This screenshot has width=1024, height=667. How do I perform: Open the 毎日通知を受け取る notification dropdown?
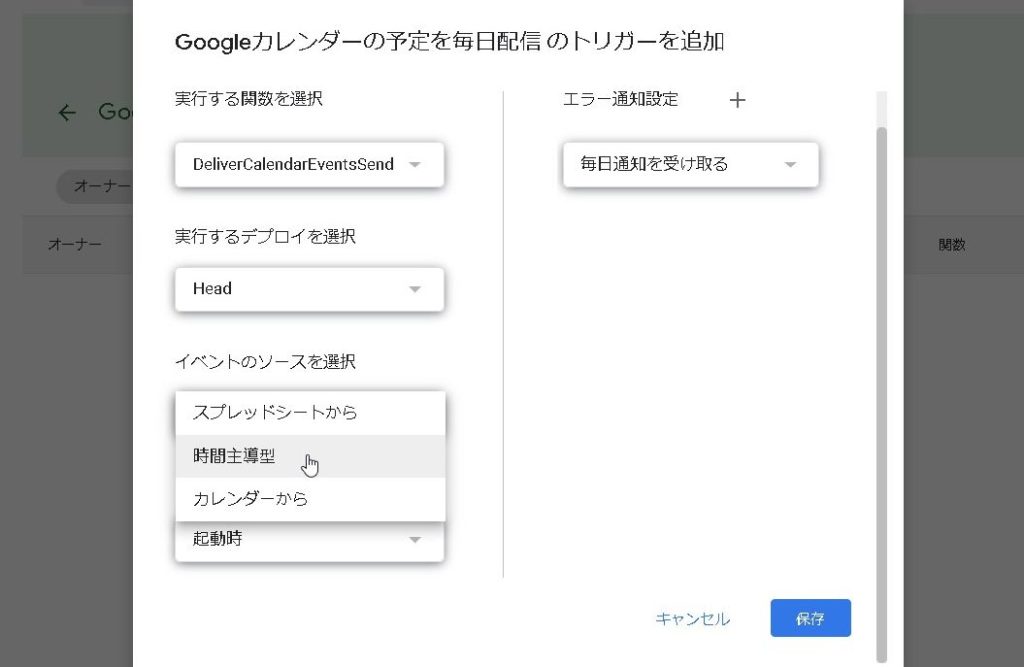click(690, 164)
